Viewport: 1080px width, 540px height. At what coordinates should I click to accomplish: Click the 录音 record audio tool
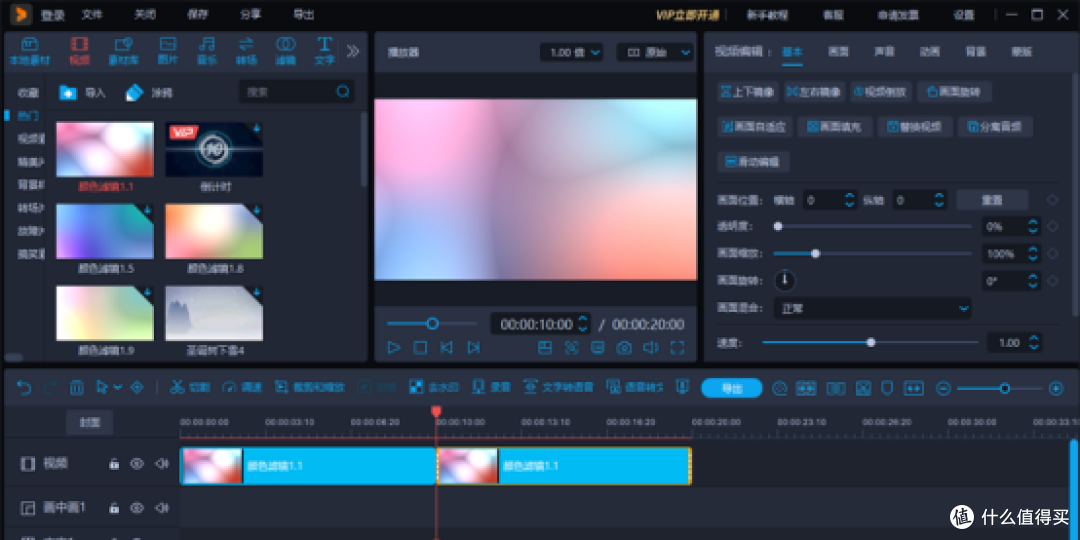pos(491,388)
